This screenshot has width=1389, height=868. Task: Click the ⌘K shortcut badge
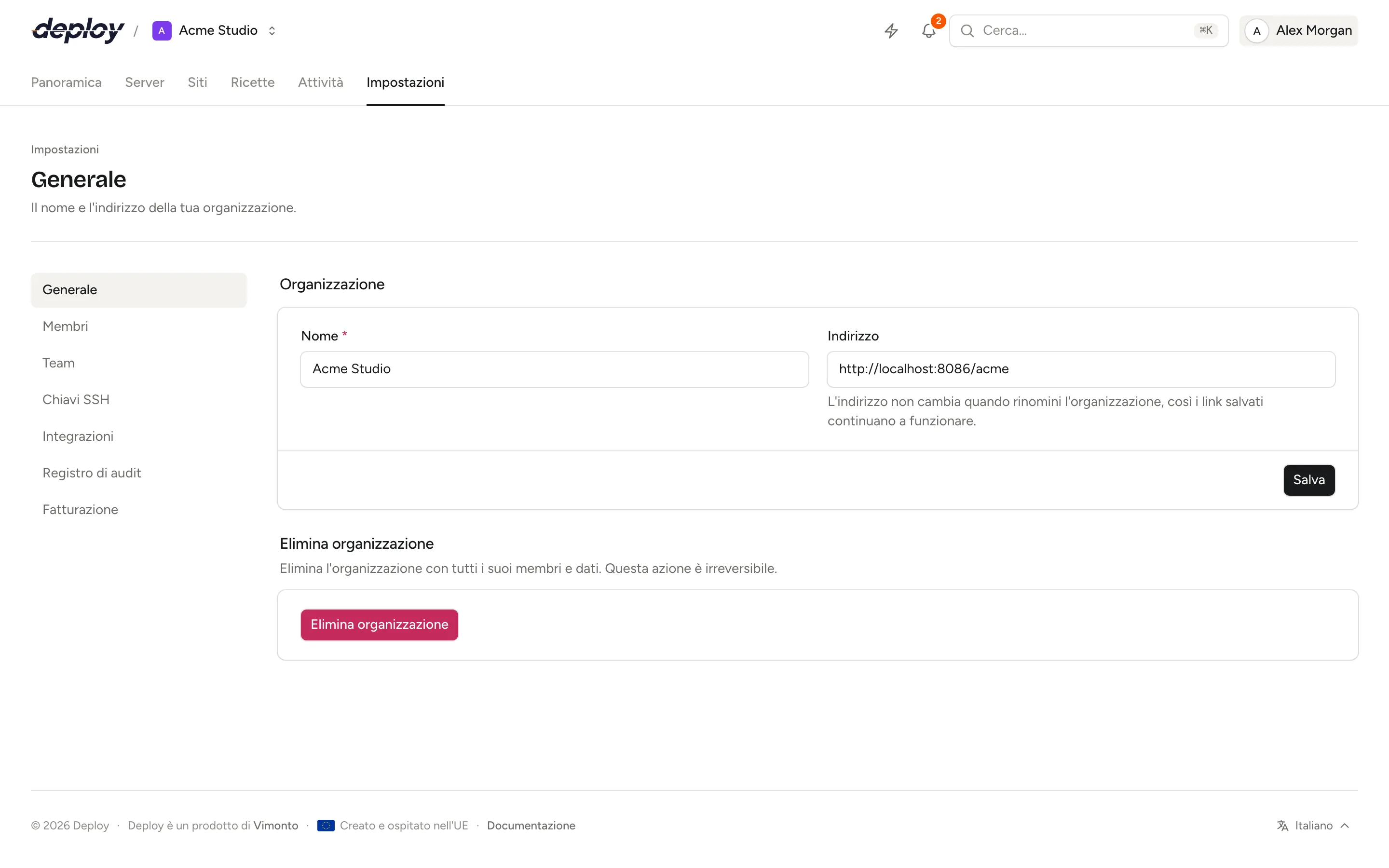coord(1206,30)
